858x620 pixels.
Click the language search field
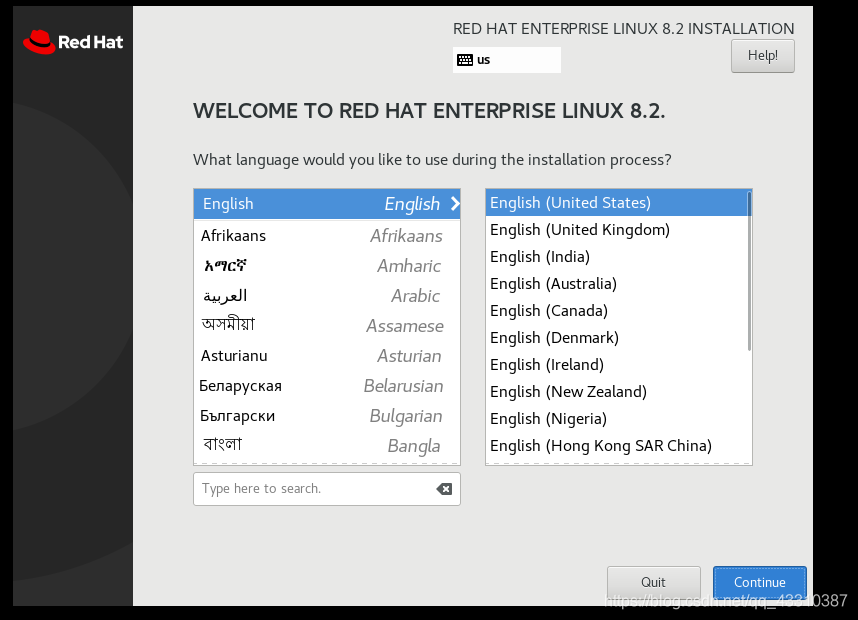tap(327, 489)
